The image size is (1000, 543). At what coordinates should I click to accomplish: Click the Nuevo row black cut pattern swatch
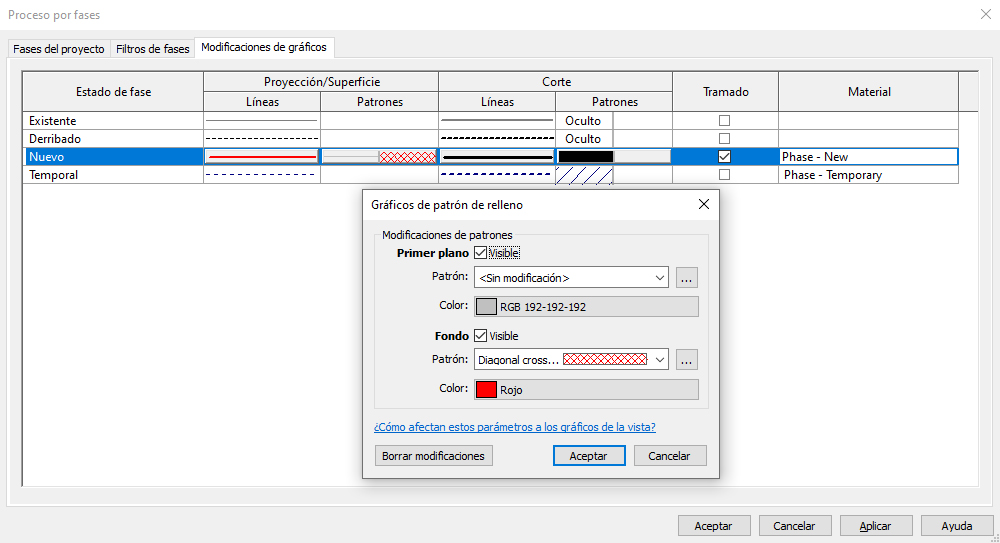pos(585,157)
